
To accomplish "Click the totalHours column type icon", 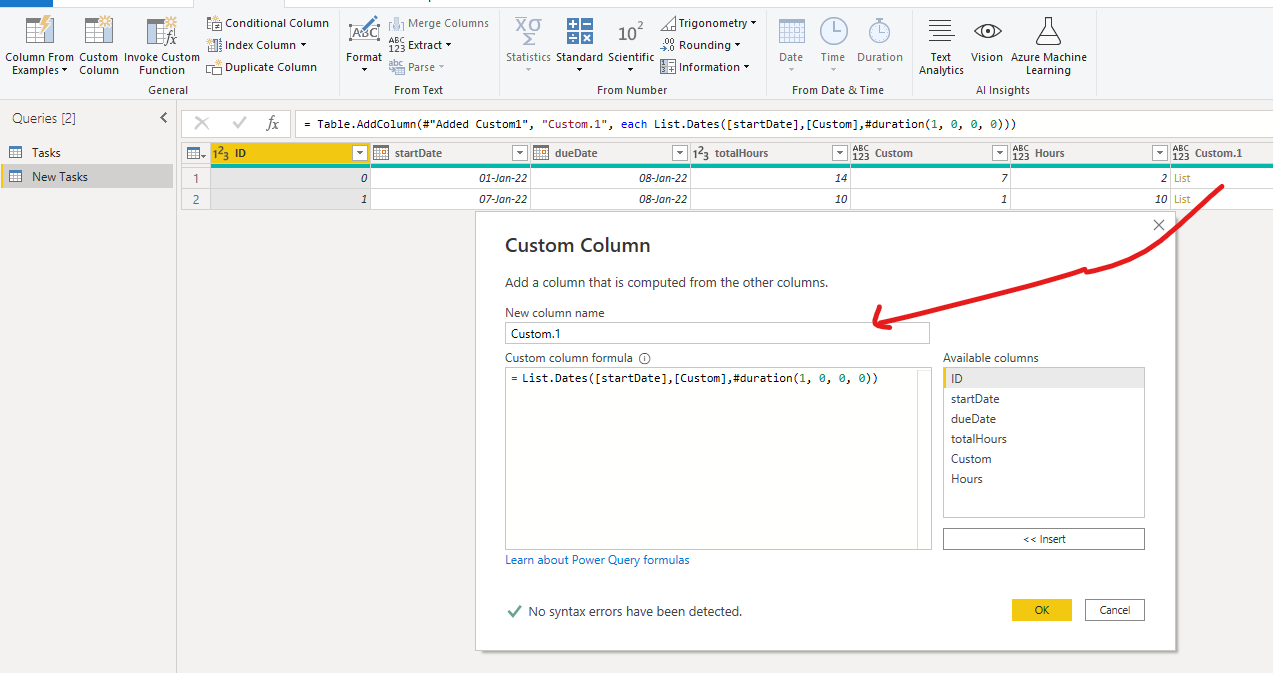I will (x=701, y=153).
